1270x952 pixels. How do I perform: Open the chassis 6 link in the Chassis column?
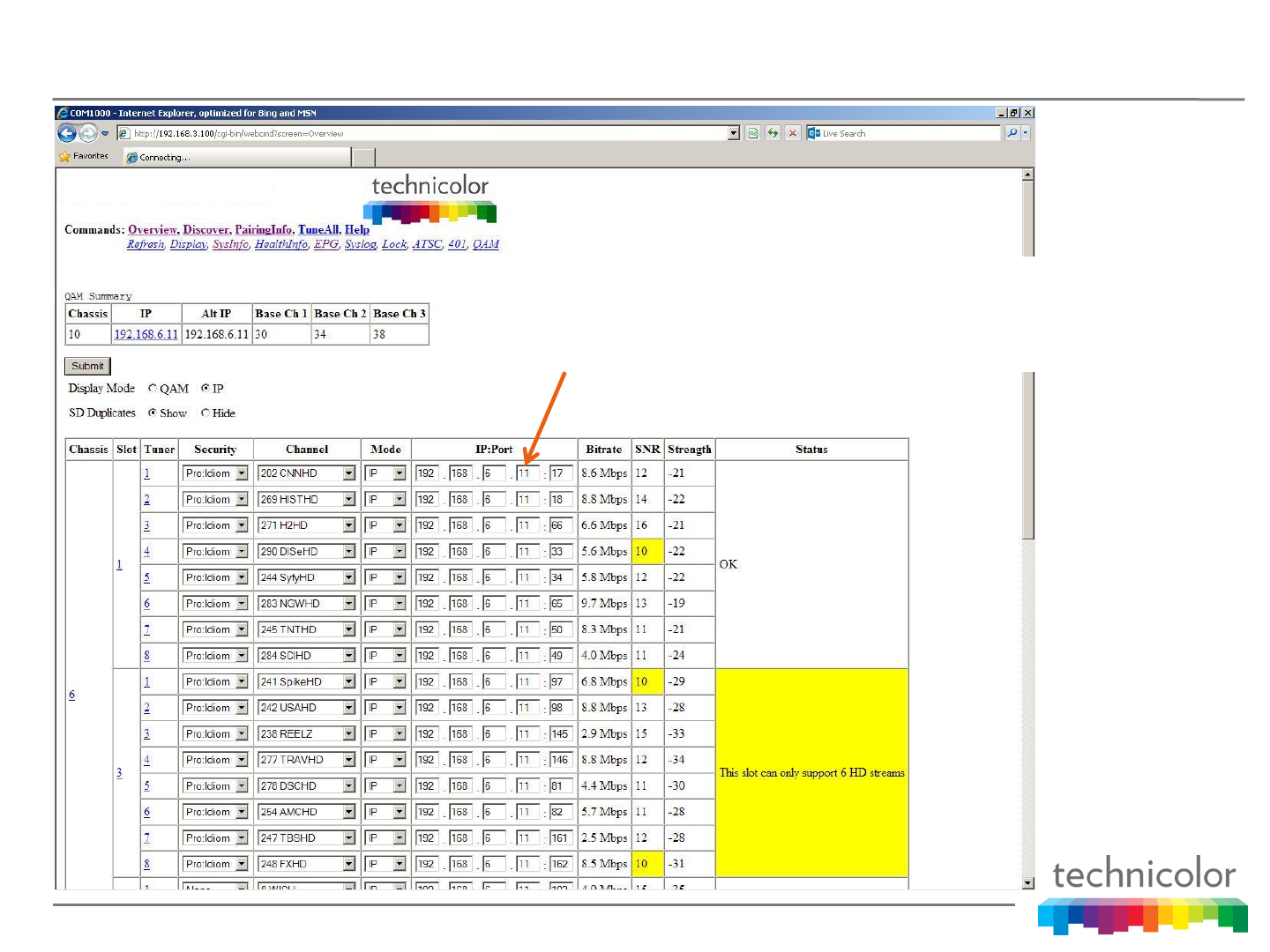(x=71, y=695)
